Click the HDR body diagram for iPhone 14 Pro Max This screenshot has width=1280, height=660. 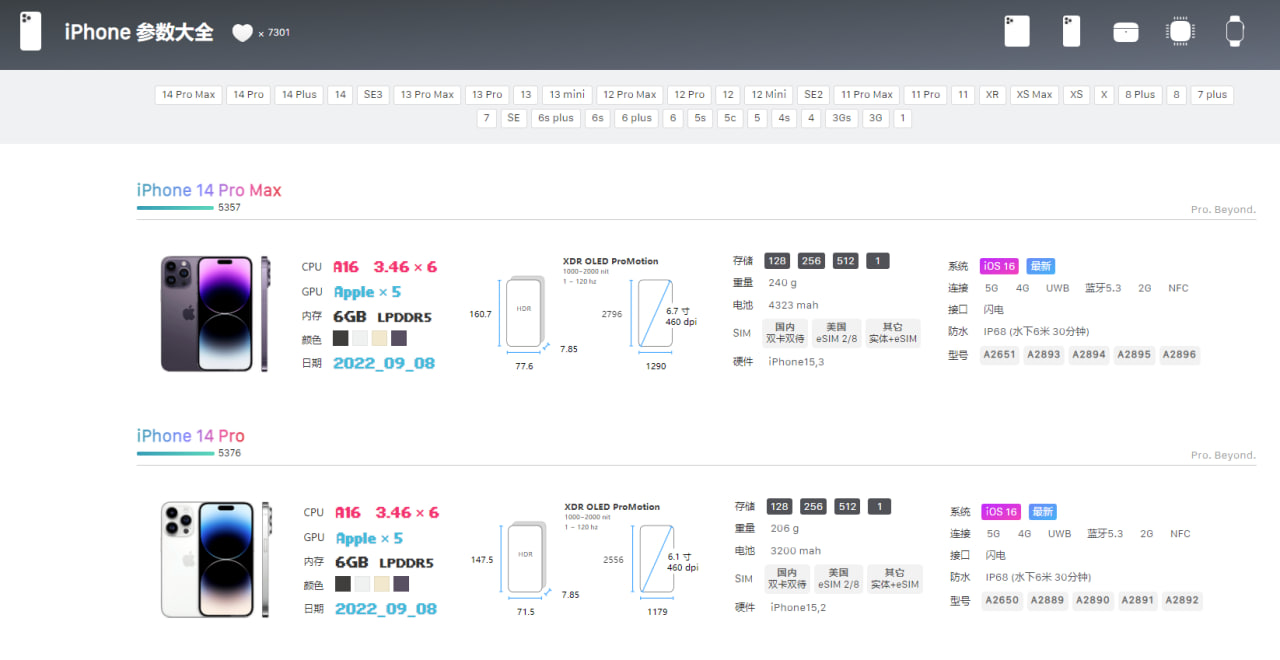pyautogui.click(x=525, y=312)
